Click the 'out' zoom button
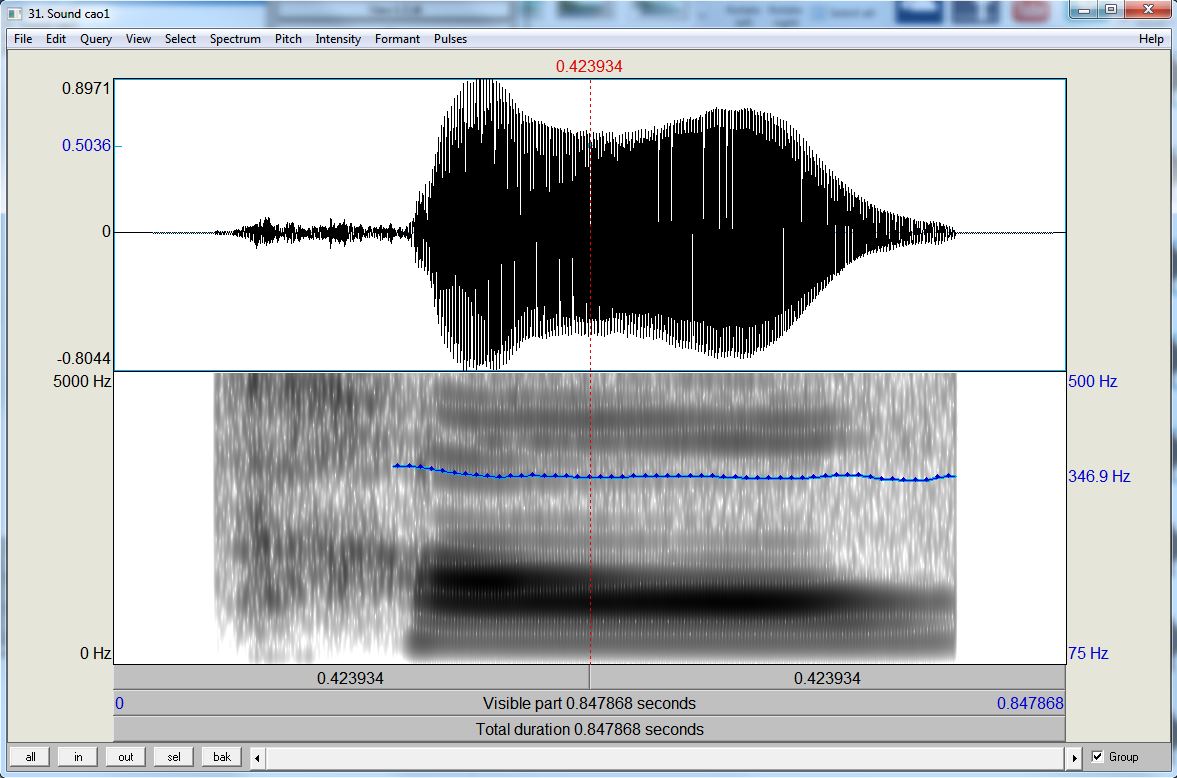Viewport: 1177px width, 778px height. (x=126, y=757)
